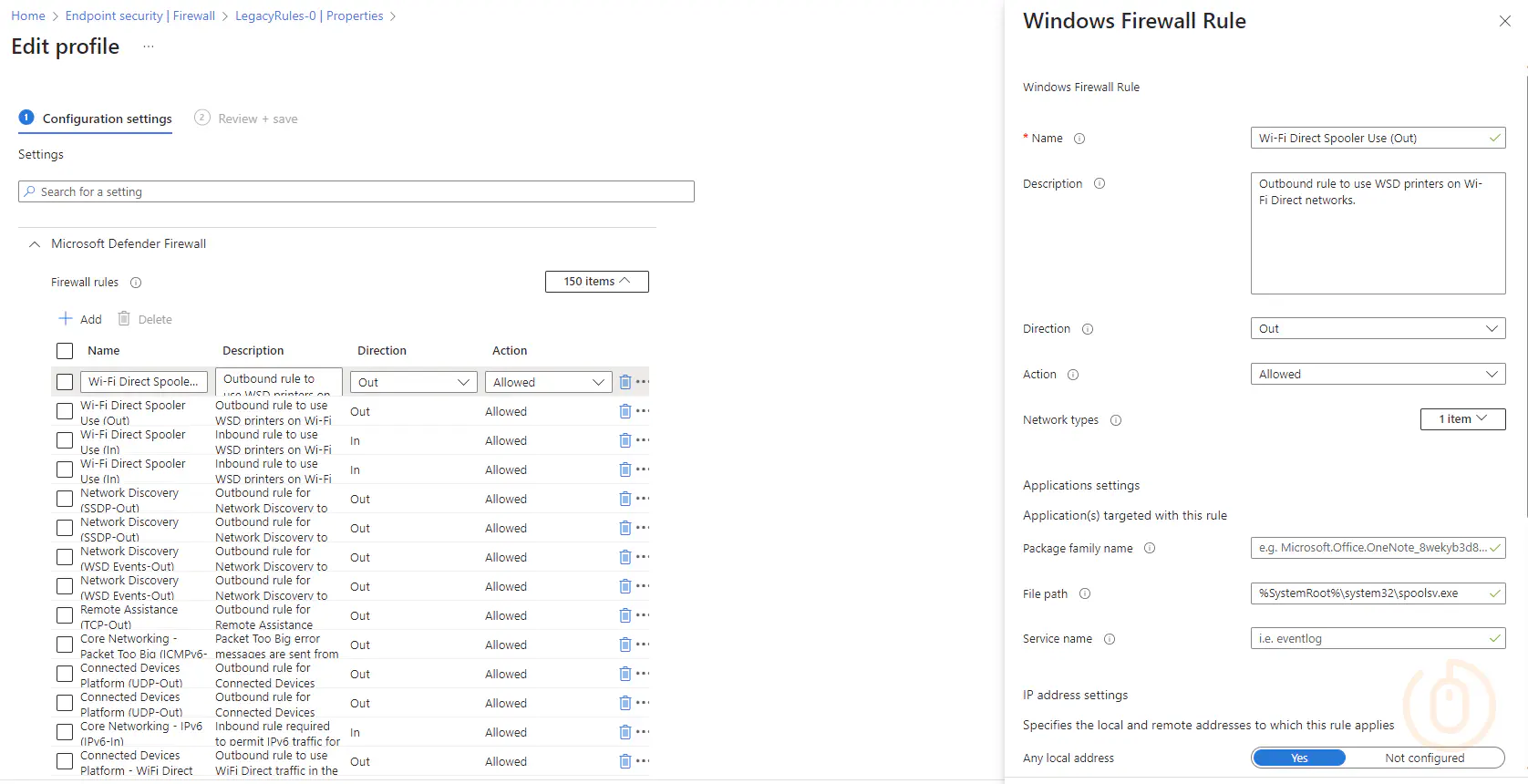Click the info icon next to Firewall rules
The width and height of the screenshot is (1528, 784).
point(136,283)
